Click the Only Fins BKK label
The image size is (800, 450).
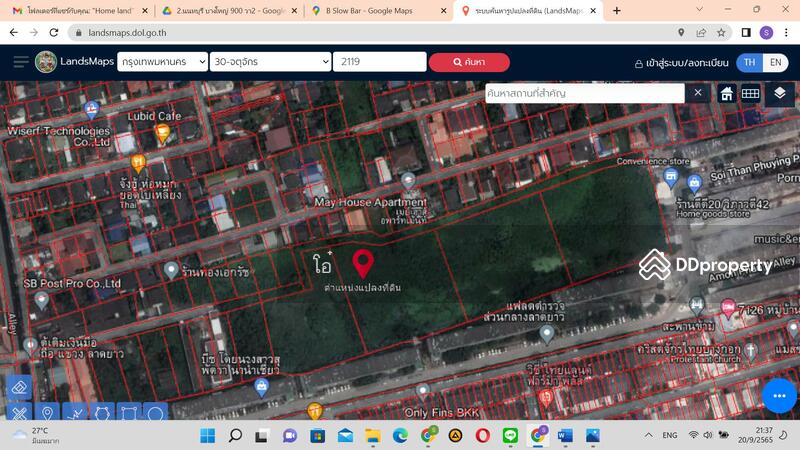[x=441, y=412]
